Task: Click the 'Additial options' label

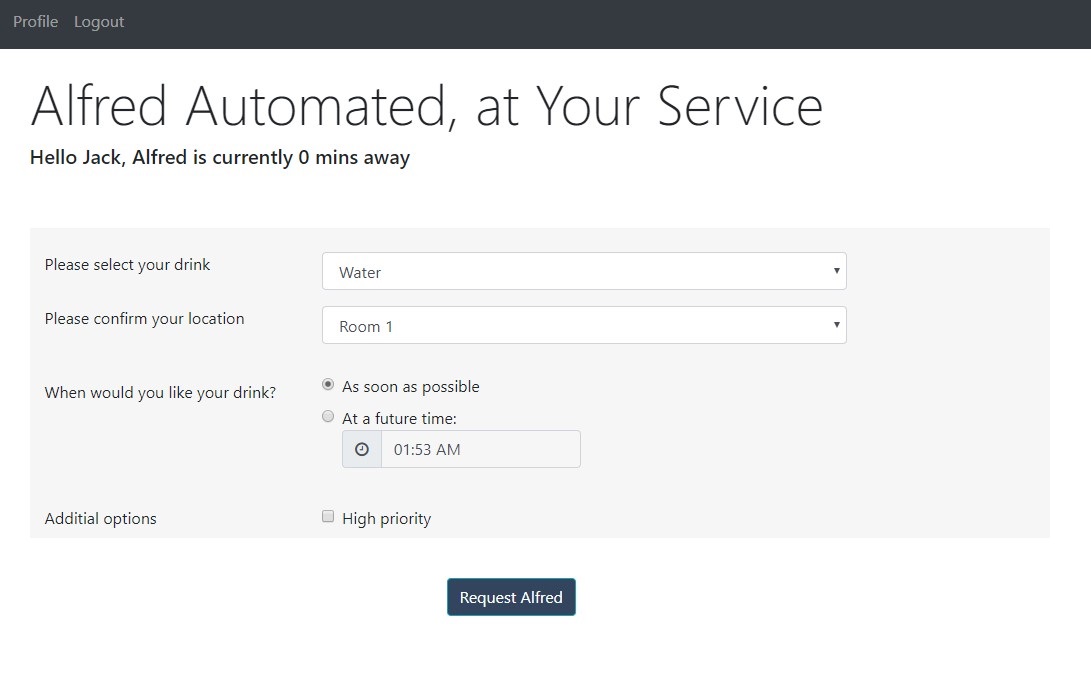Action: pyautogui.click(x=101, y=519)
